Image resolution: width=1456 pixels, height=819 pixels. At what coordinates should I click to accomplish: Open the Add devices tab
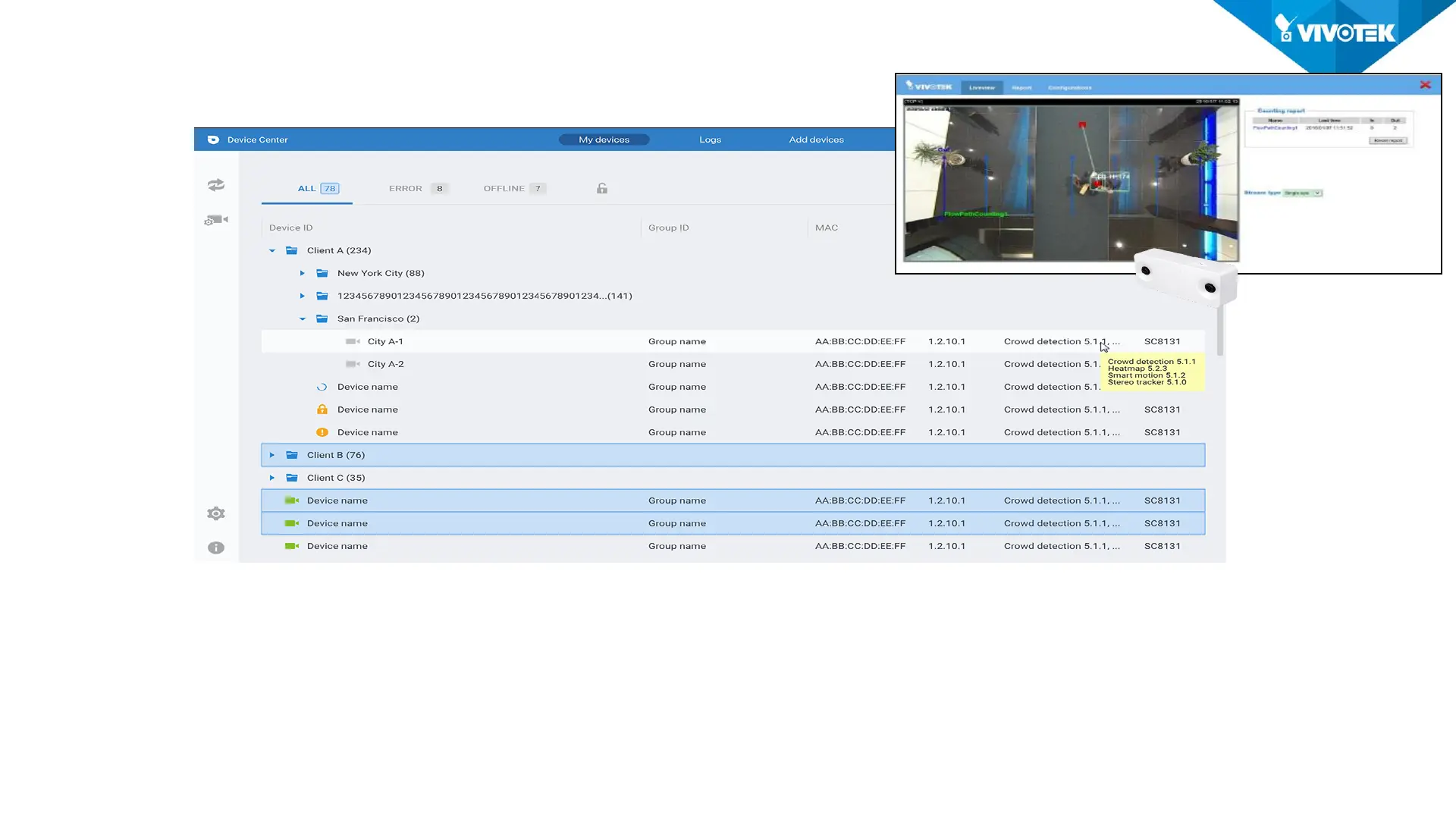816,140
